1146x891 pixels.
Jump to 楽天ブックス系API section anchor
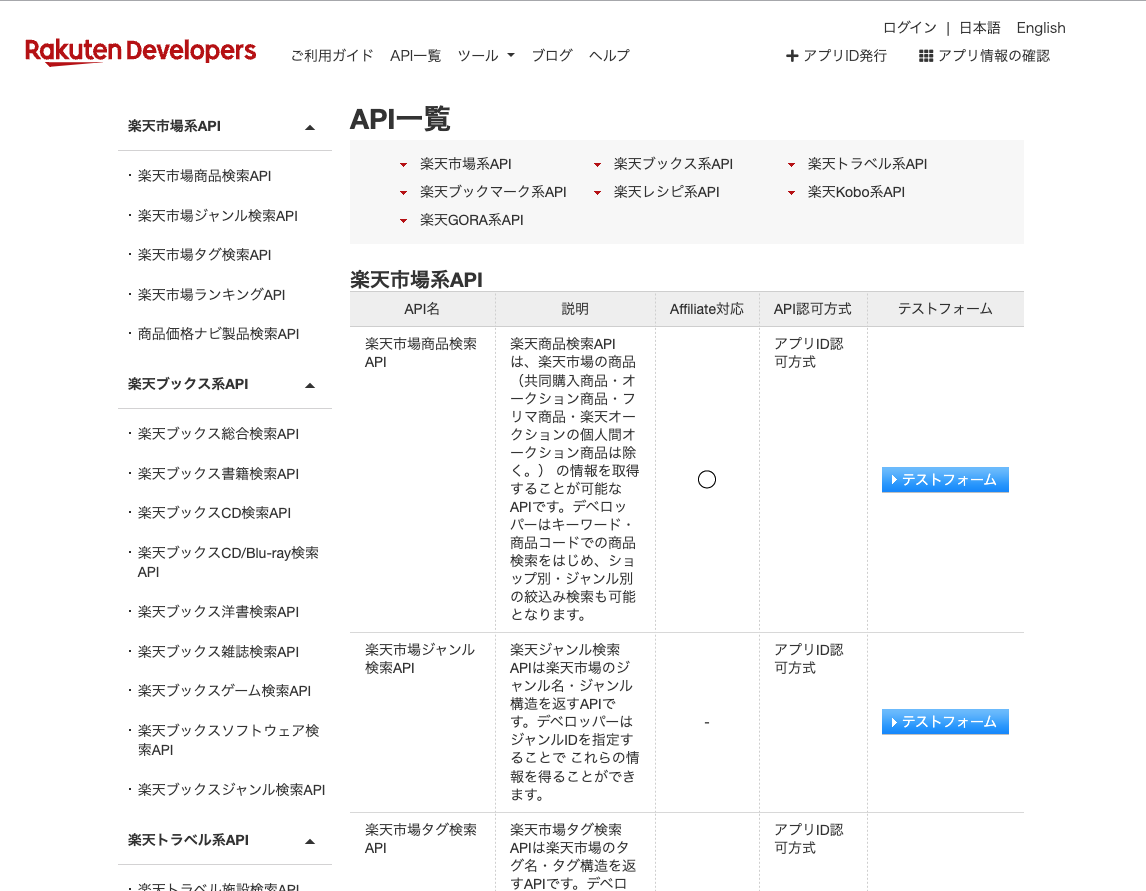click(x=673, y=164)
